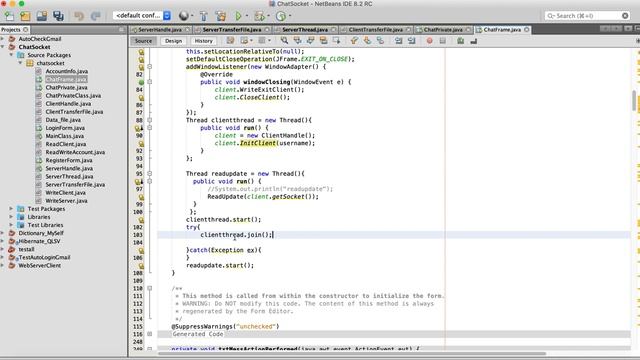Click the New File toolbar icon
Screen dimensions: 640x360
coord(9,16)
